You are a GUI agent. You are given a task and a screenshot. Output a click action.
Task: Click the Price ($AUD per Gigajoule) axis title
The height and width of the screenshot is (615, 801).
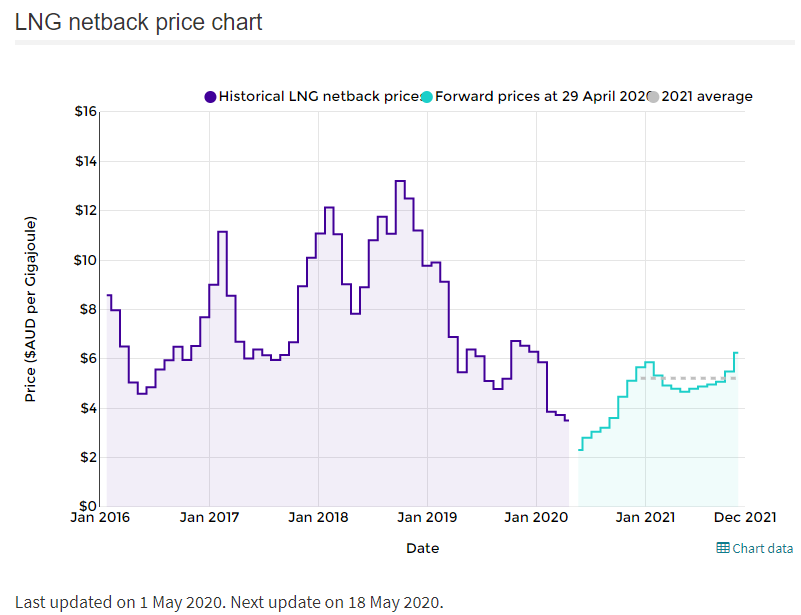31,309
